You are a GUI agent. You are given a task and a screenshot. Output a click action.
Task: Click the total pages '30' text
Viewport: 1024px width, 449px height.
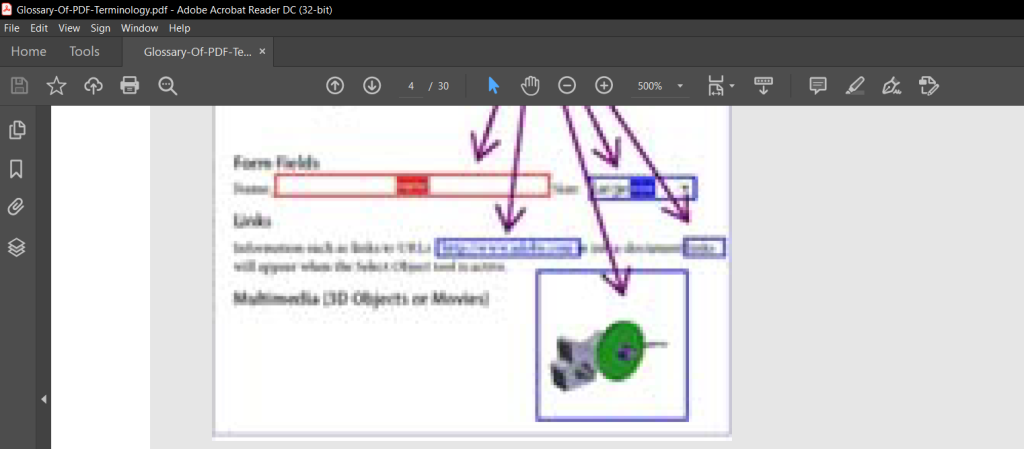tap(443, 86)
